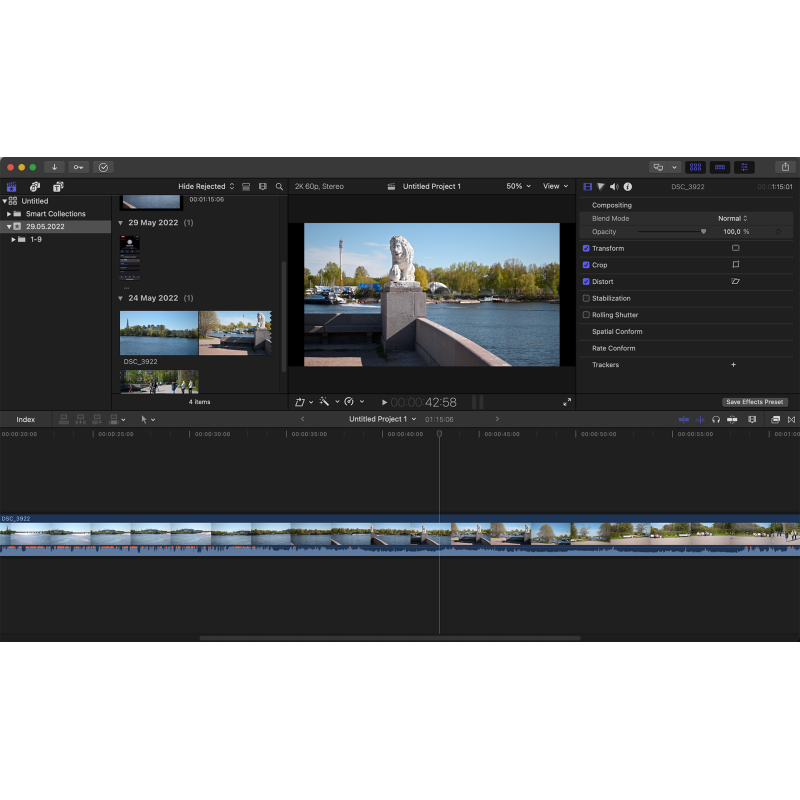Switch to the Audio inspector speaker icon
800x800 pixels.
pyautogui.click(x=614, y=187)
